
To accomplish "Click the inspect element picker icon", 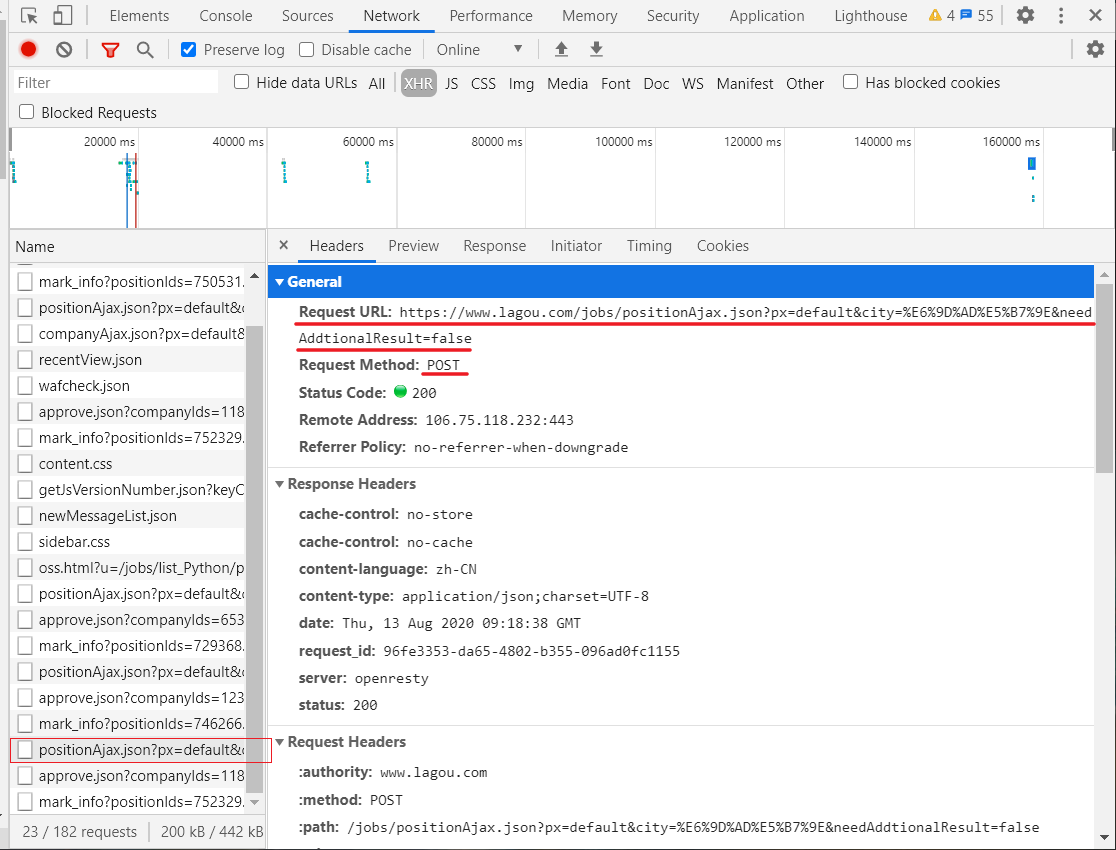I will click(29, 16).
